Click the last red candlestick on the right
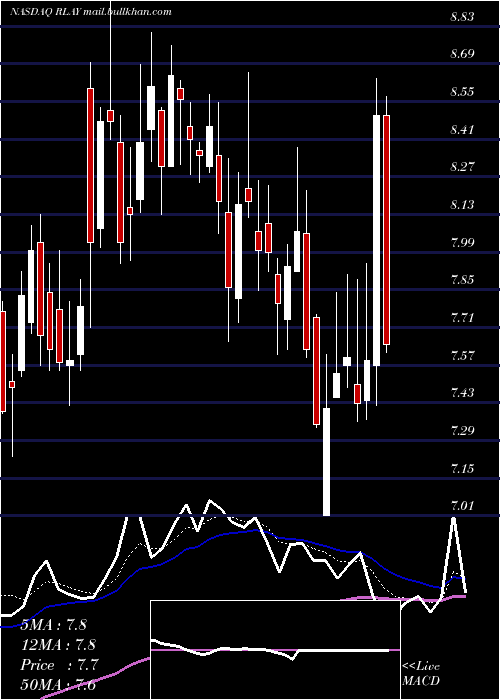 (386, 229)
